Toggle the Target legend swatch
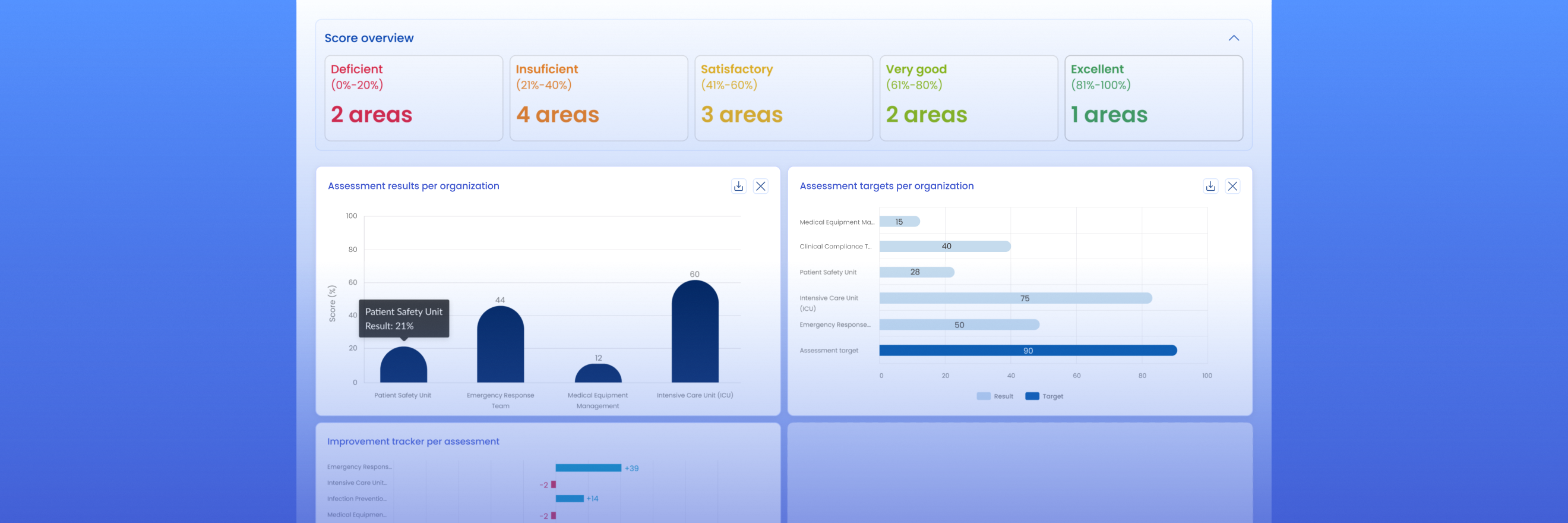Viewport: 1568px width, 523px height. (x=1032, y=396)
